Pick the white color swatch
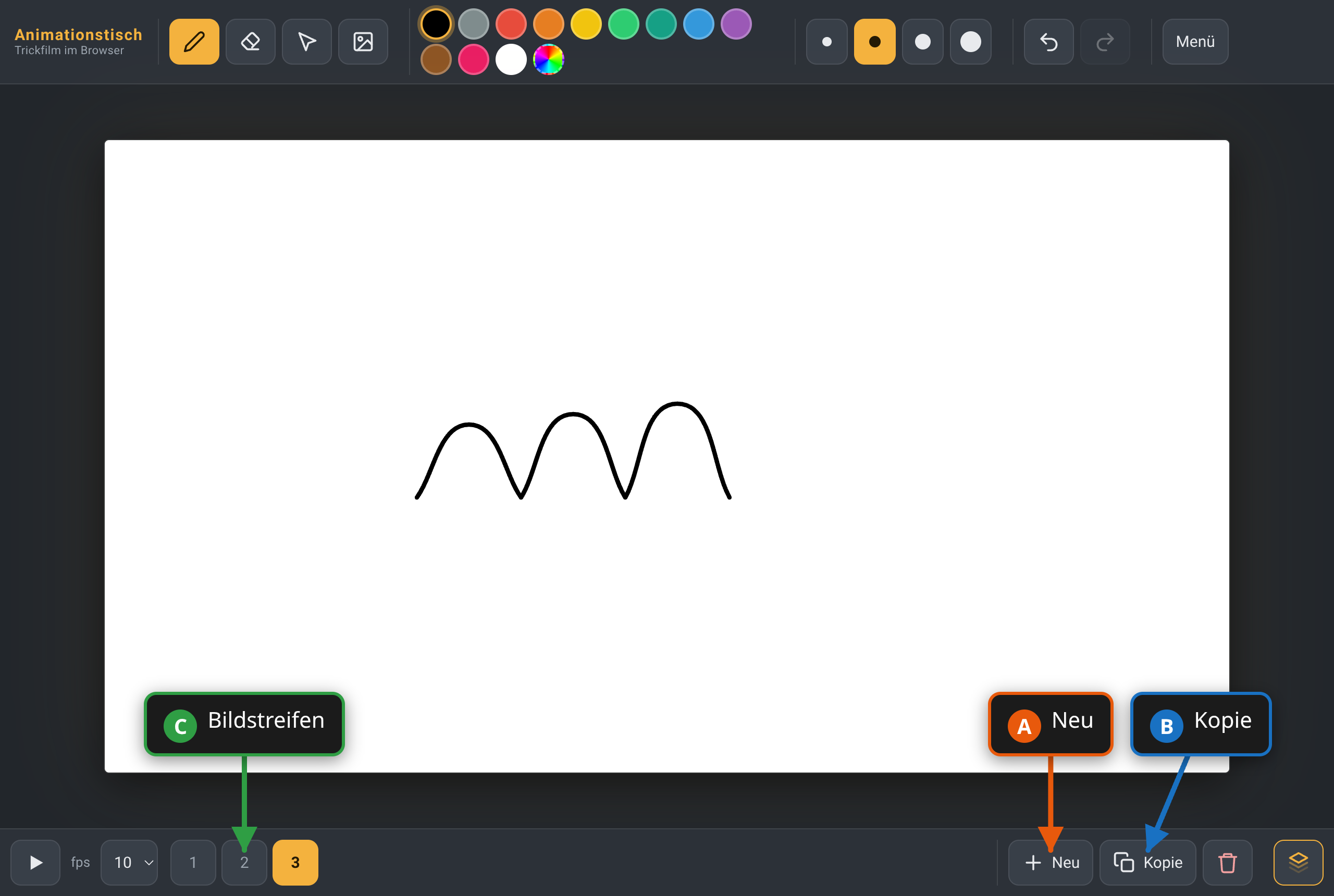The image size is (1334, 896). point(511,59)
